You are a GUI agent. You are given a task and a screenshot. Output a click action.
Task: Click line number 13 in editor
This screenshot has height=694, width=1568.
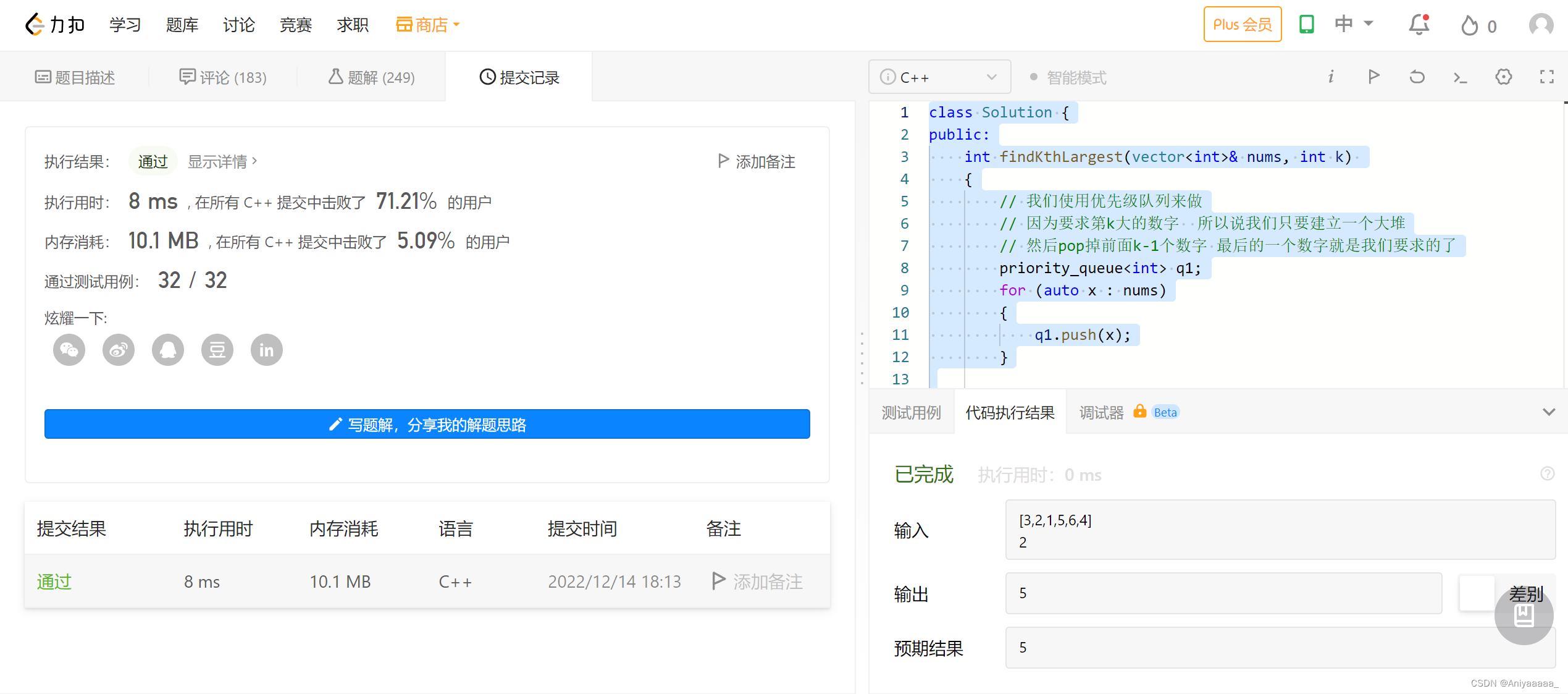(900, 379)
